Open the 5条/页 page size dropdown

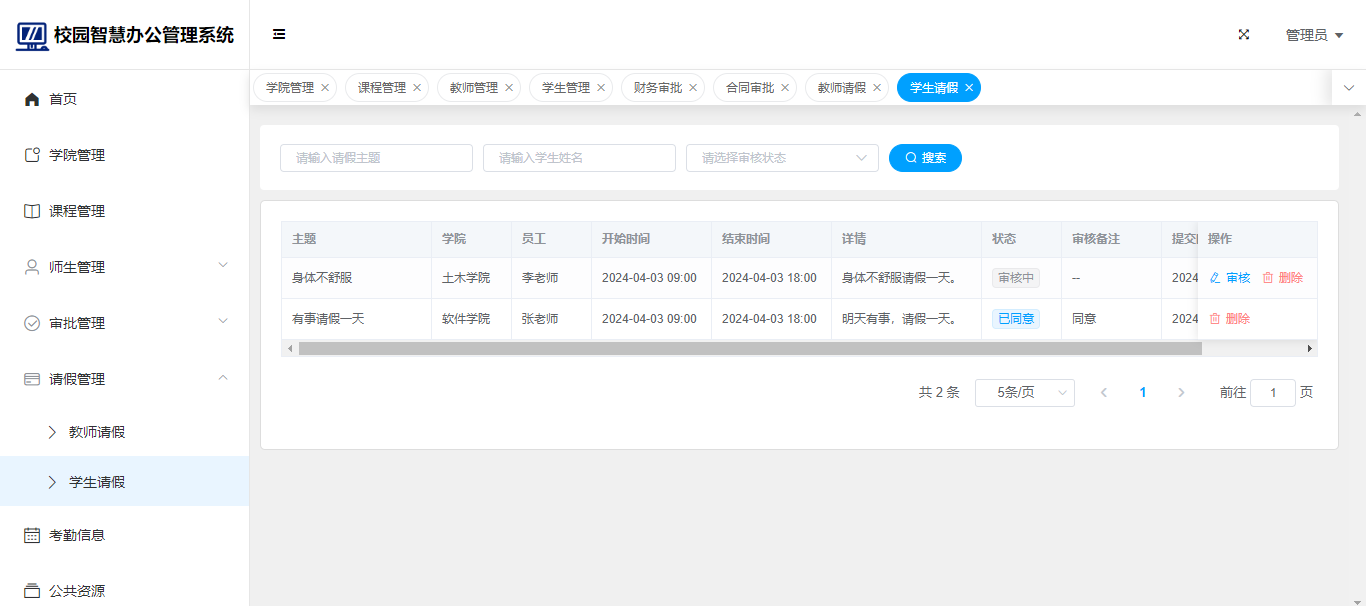coord(1024,393)
